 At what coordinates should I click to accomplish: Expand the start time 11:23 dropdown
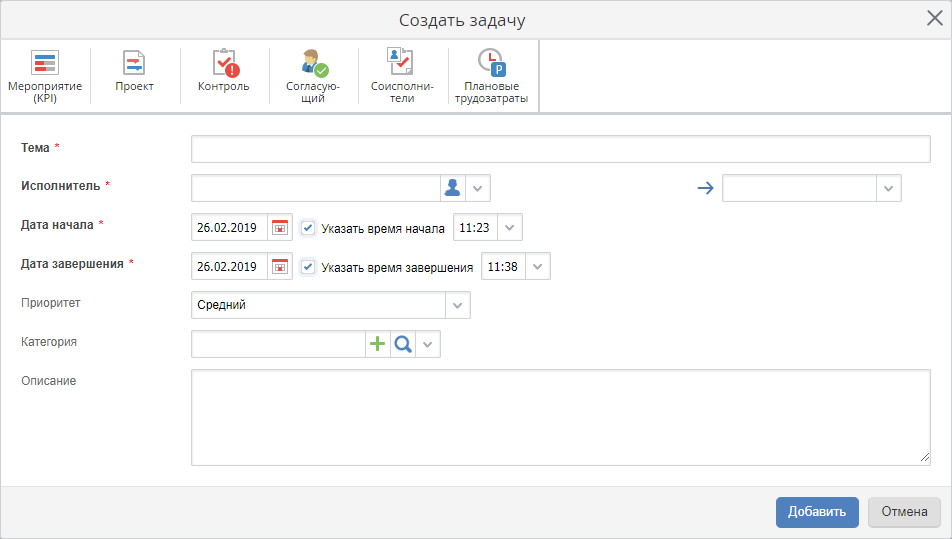(509, 228)
